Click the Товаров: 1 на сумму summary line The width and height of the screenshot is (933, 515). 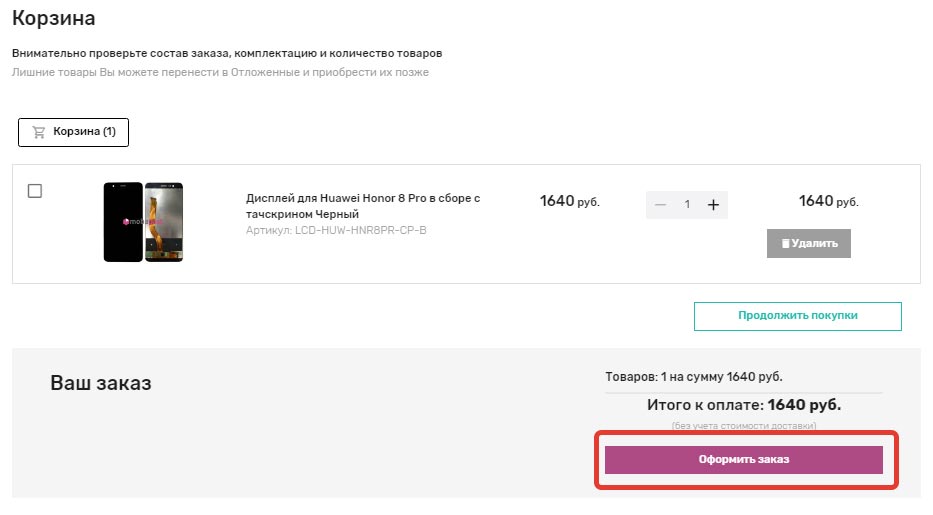[694, 377]
